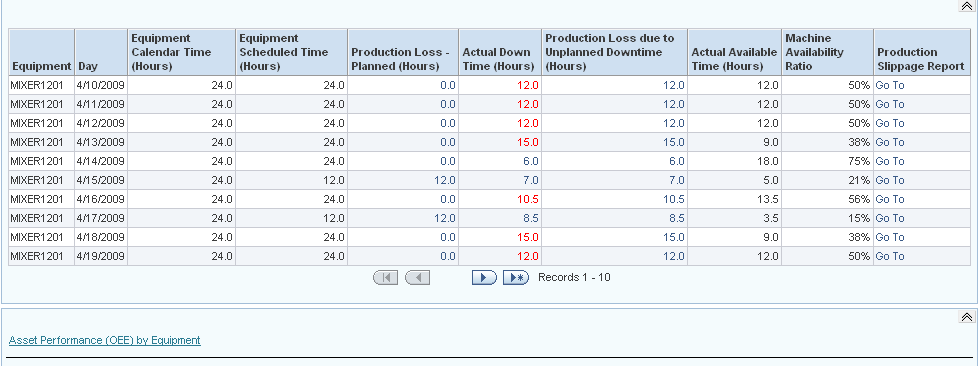
Task: Open red down time 15.0 for 4/13/2009
Action: click(x=528, y=142)
